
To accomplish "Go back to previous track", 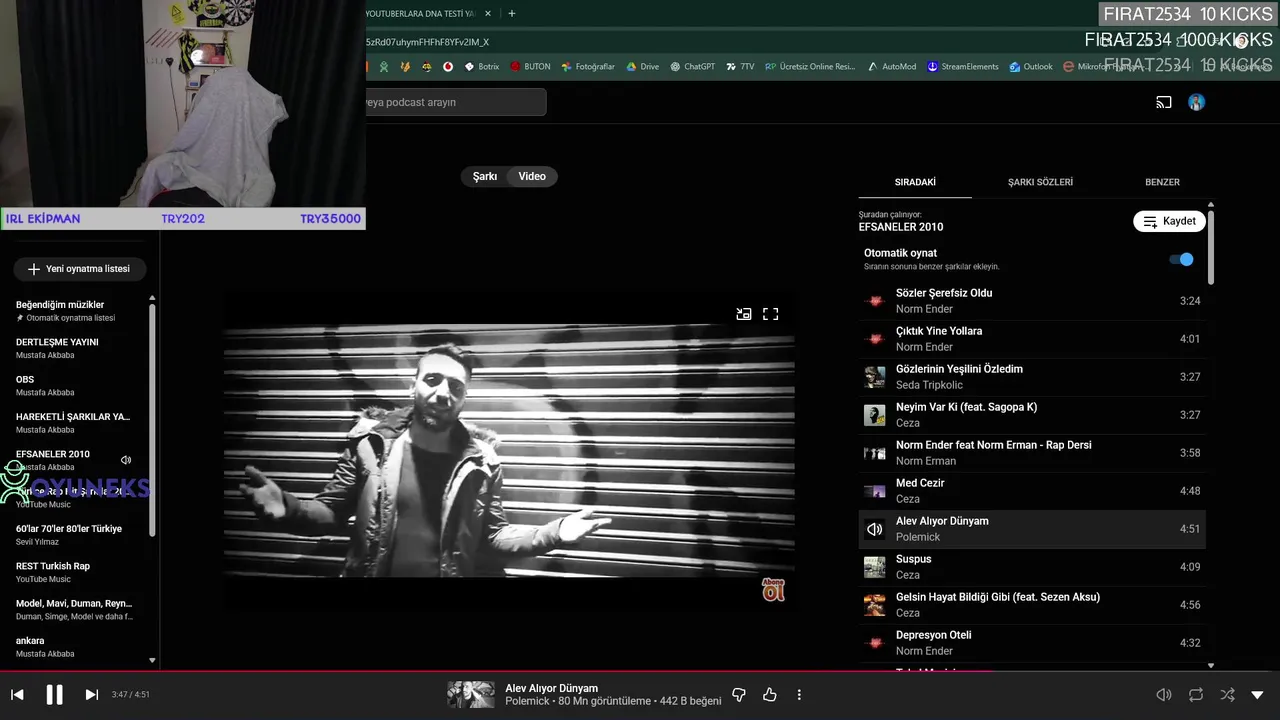I will click(x=17, y=694).
